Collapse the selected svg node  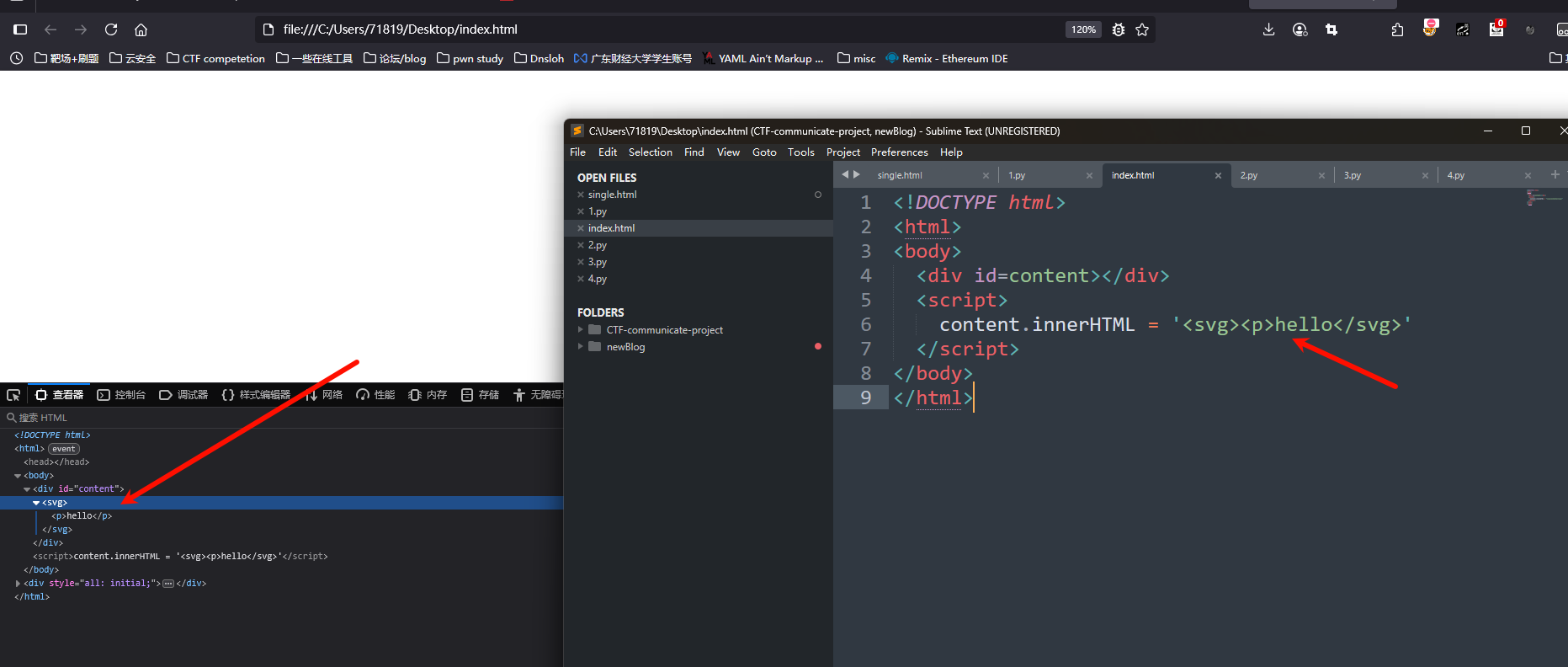tap(36, 503)
